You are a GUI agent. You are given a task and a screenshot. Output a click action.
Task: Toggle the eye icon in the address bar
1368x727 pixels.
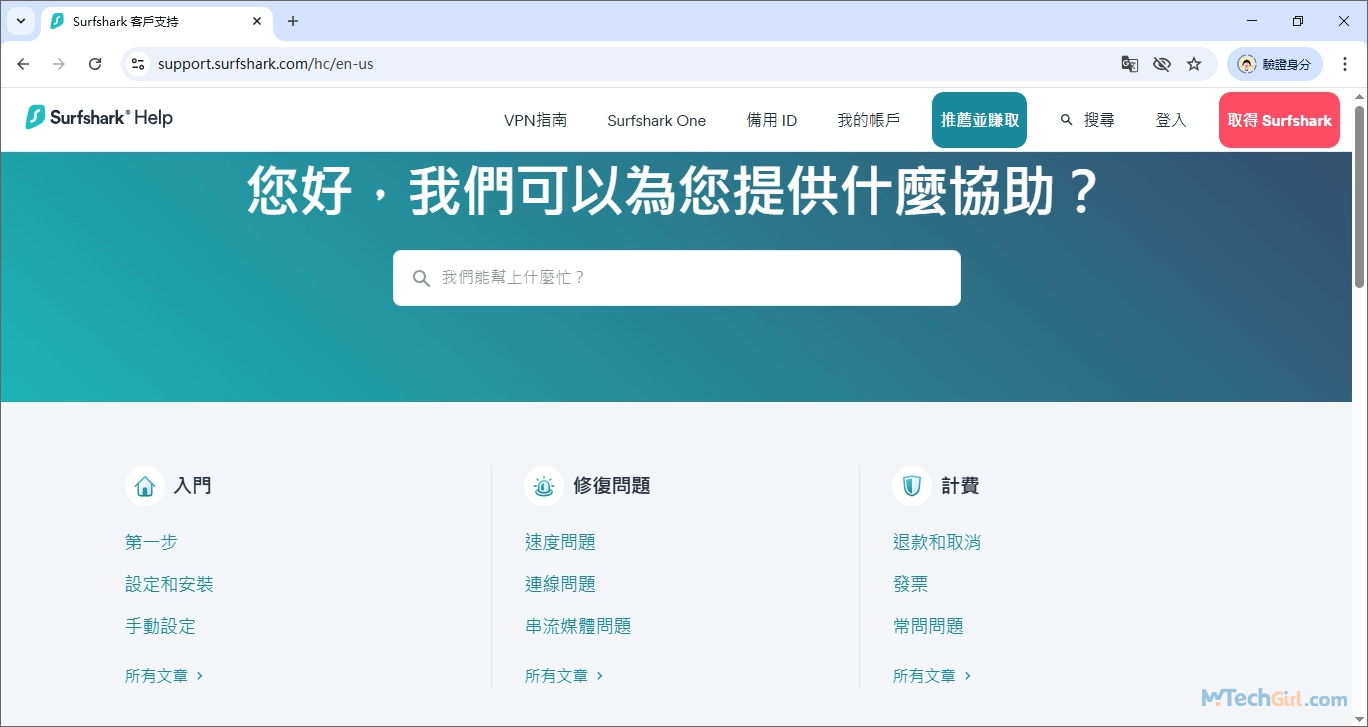pos(1162,63)
